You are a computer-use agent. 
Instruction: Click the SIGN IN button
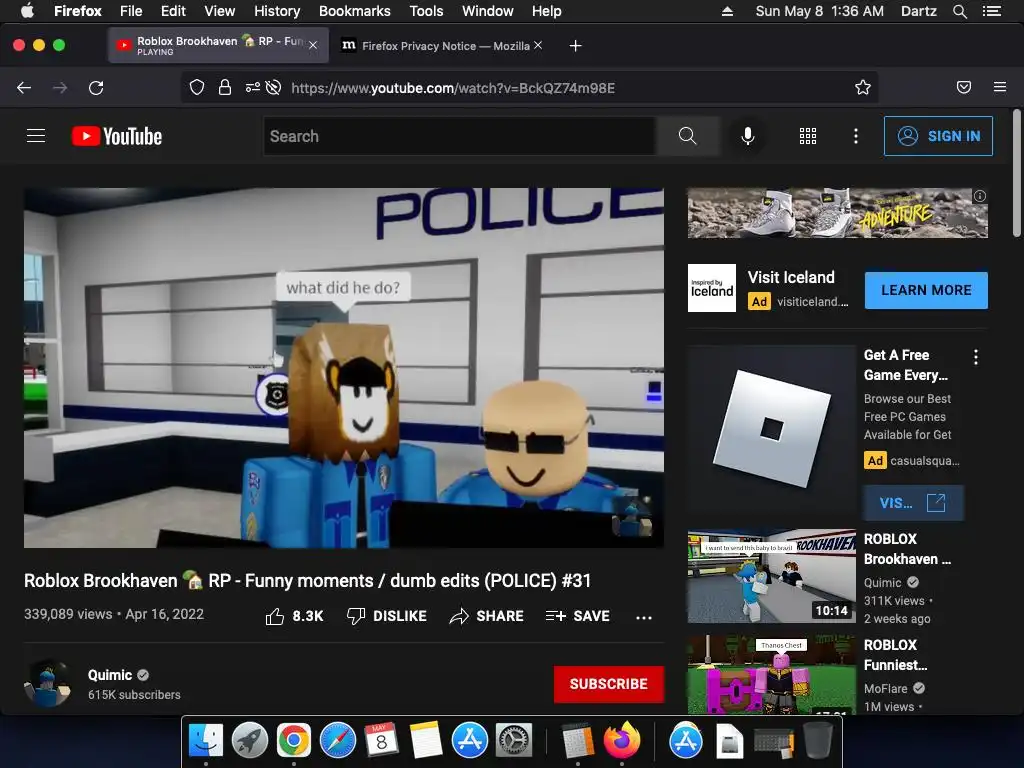(938, 136)
